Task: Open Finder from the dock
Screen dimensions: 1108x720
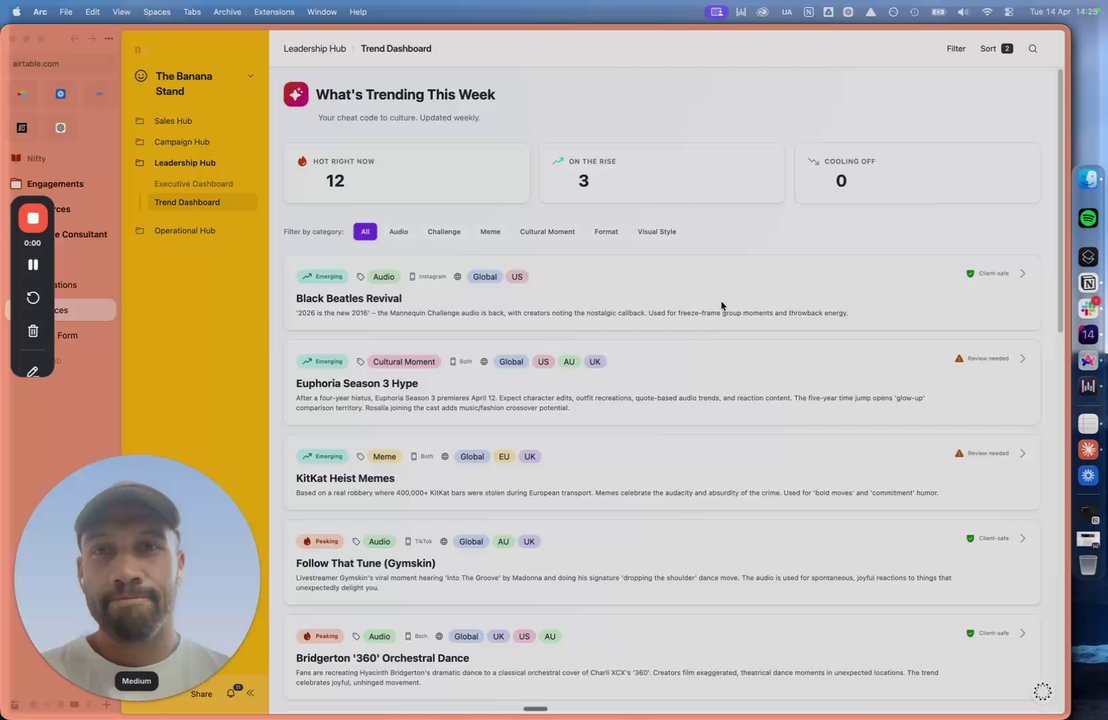Action: pos(1088,179)
